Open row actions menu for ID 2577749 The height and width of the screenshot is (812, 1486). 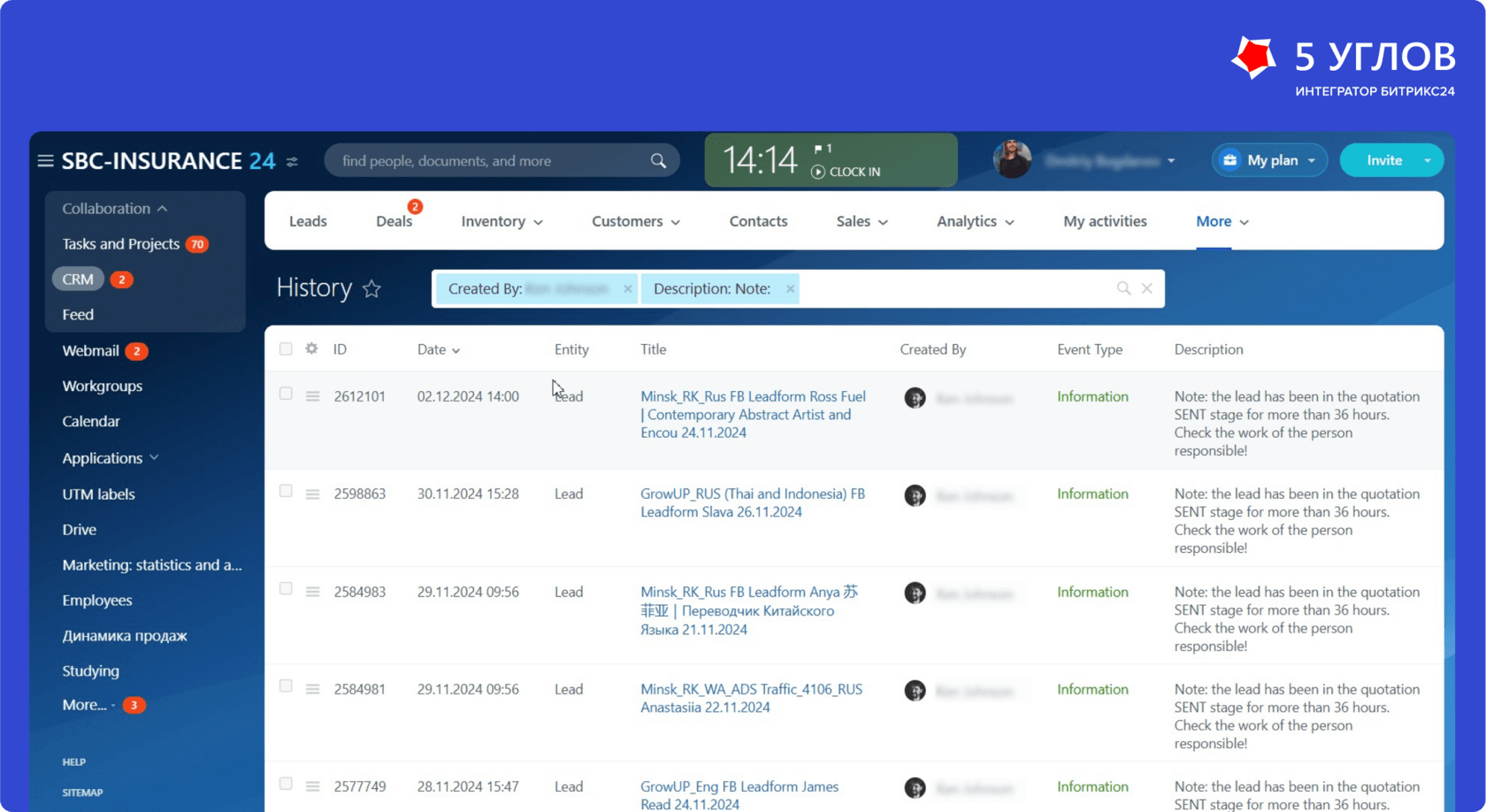(x=312, y=786)
